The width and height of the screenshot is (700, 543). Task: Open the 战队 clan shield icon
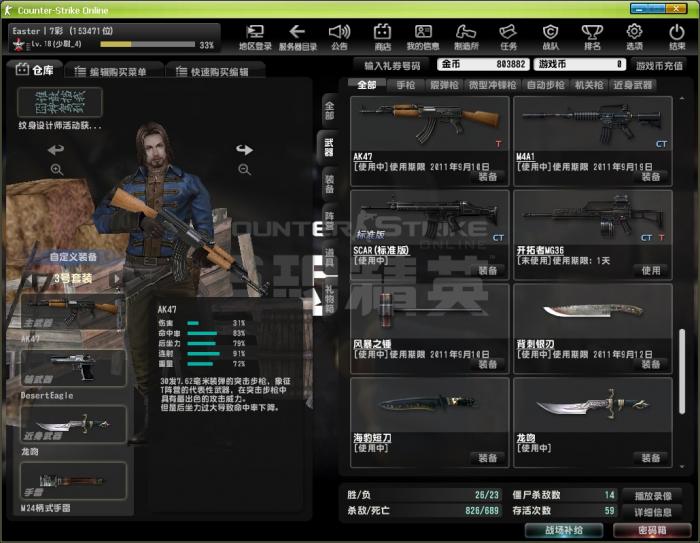[551, 37]
